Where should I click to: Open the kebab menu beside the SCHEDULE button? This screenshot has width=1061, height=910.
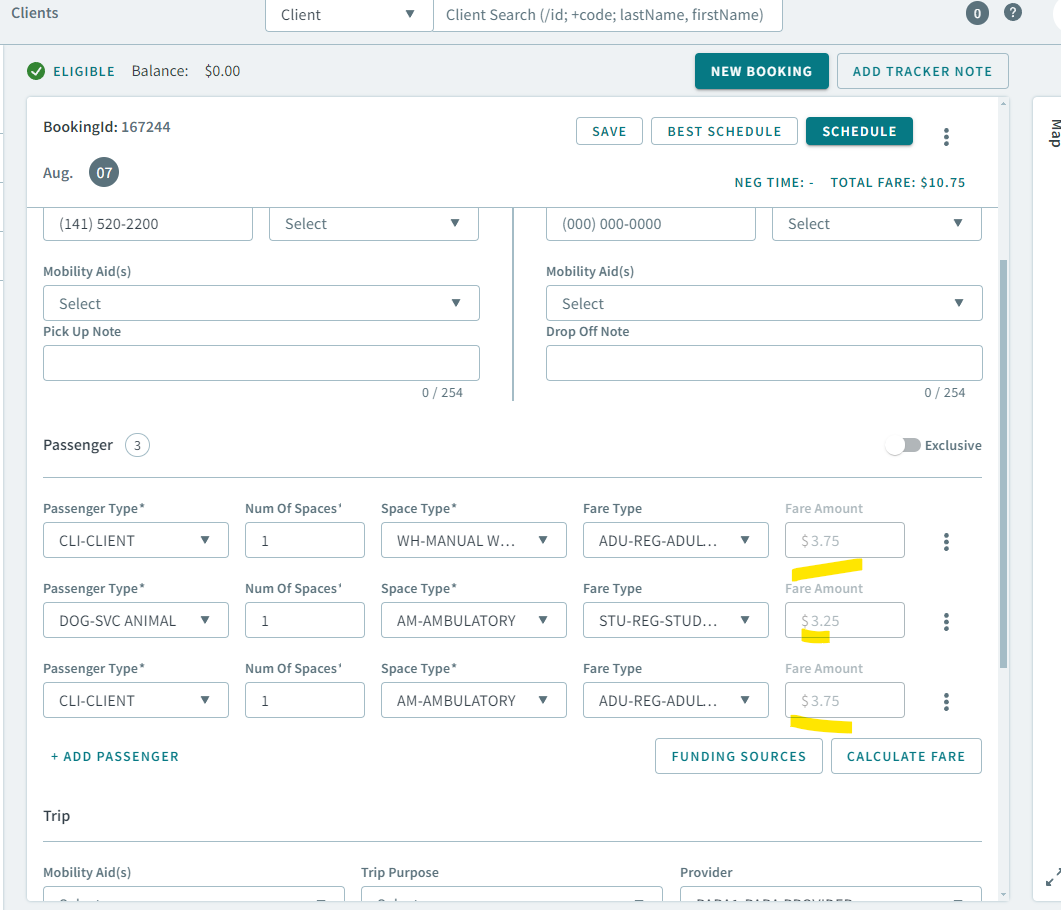(946, 137)
